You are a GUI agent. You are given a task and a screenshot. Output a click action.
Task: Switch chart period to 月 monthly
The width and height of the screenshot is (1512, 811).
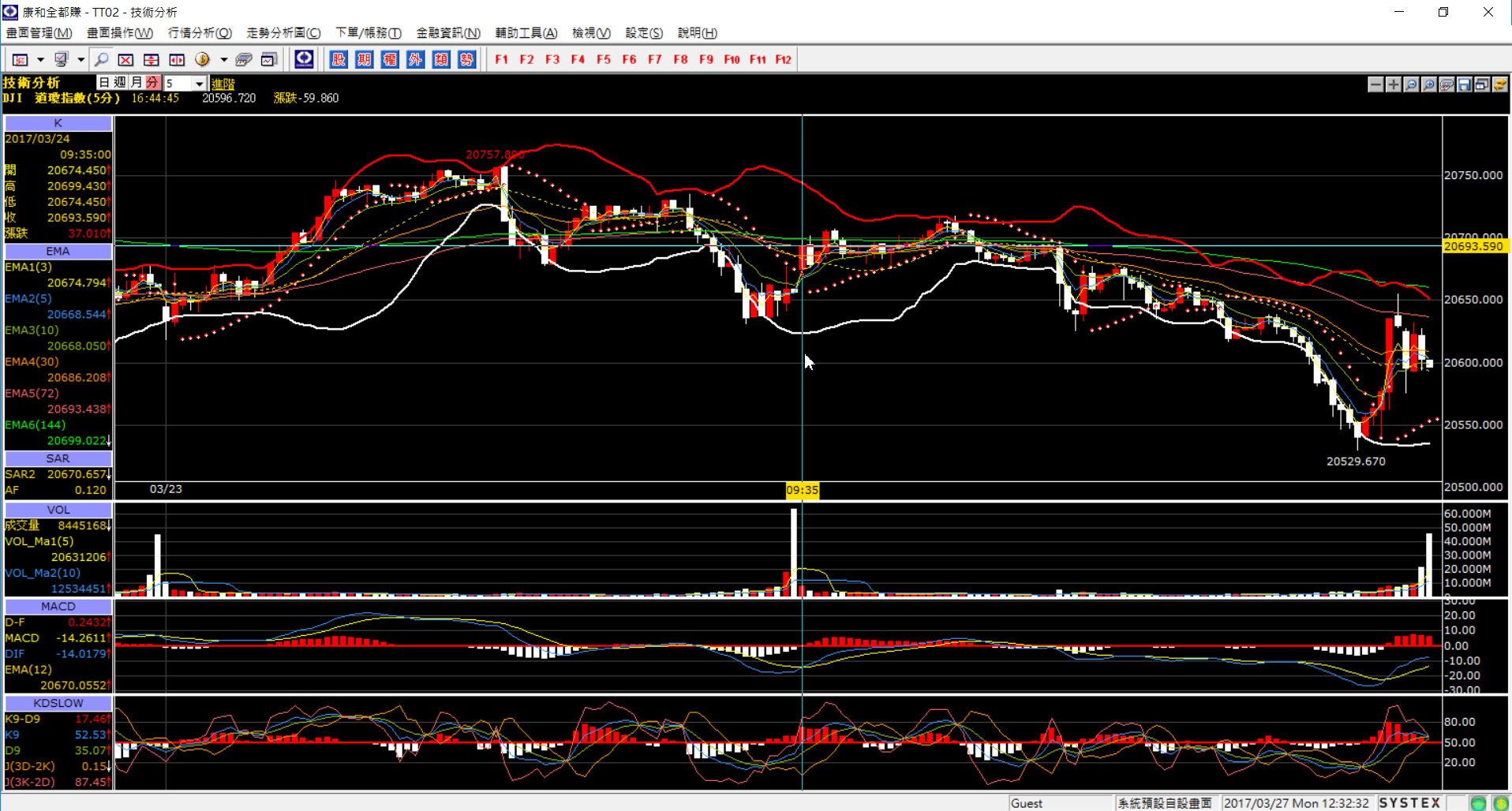pos(137,82)
